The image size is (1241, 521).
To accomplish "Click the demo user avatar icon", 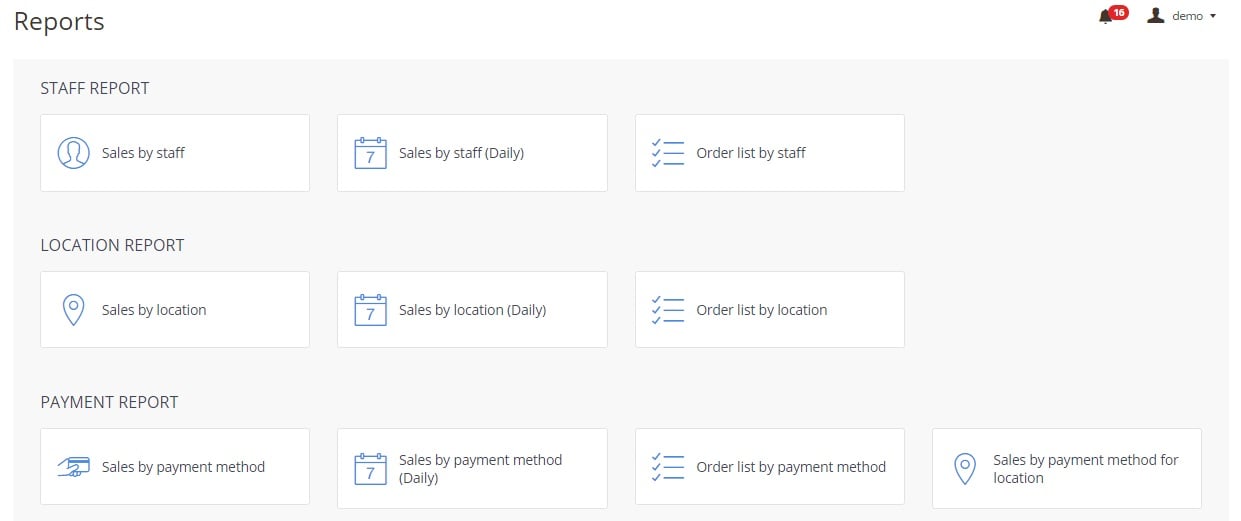I will [1156, 16].
